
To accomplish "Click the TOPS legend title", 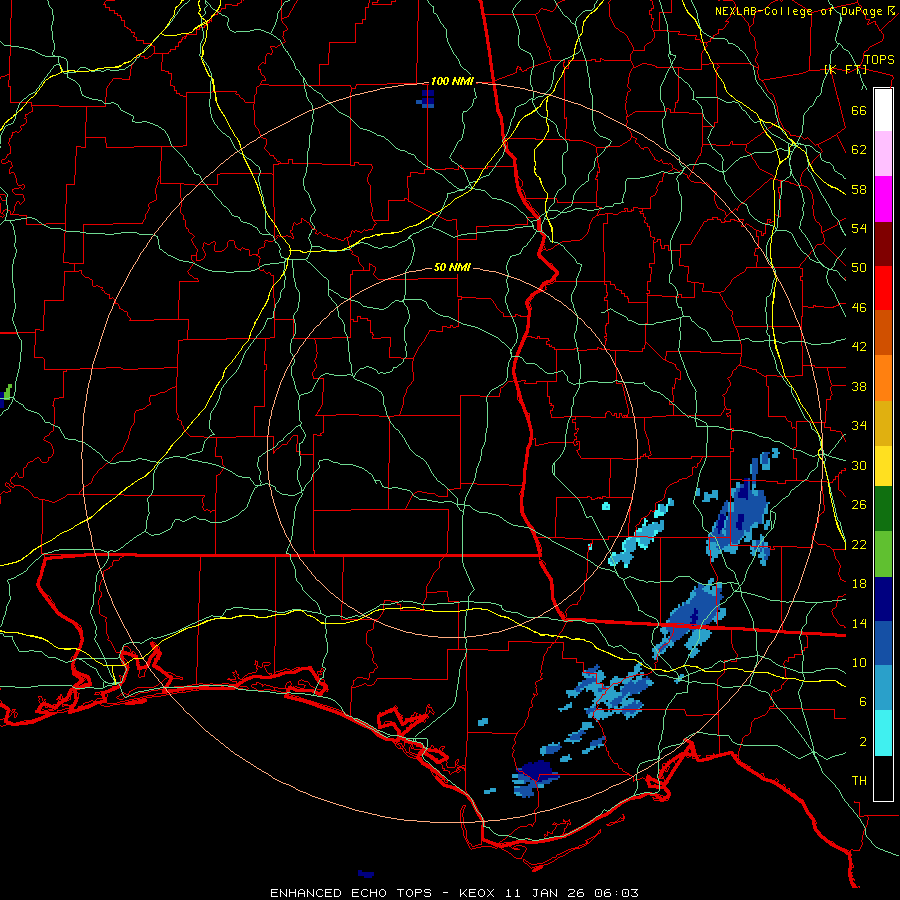I will (x=879, y=60).
